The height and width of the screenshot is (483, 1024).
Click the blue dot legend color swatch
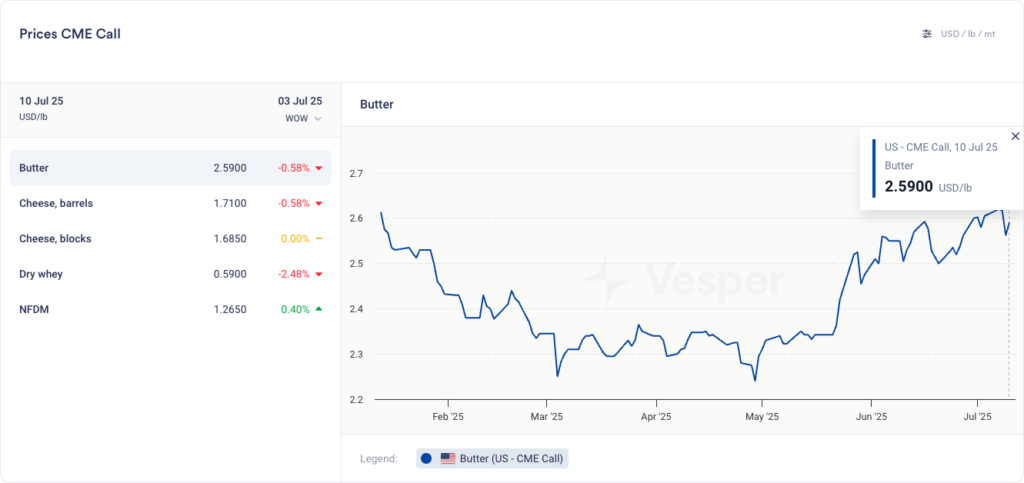click(x=426, y=459)
